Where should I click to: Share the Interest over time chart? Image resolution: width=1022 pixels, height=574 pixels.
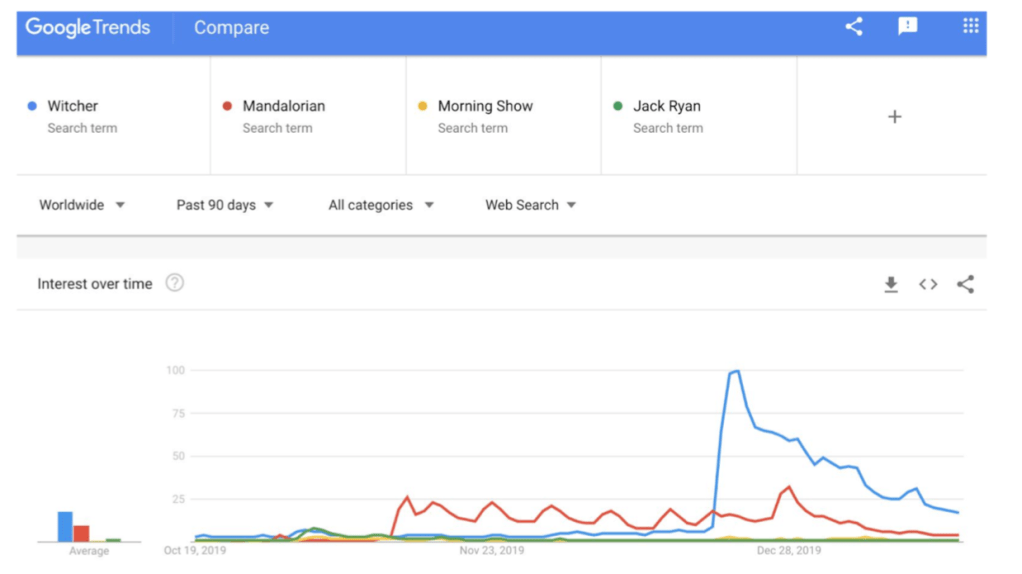click(x=965, y=284)
